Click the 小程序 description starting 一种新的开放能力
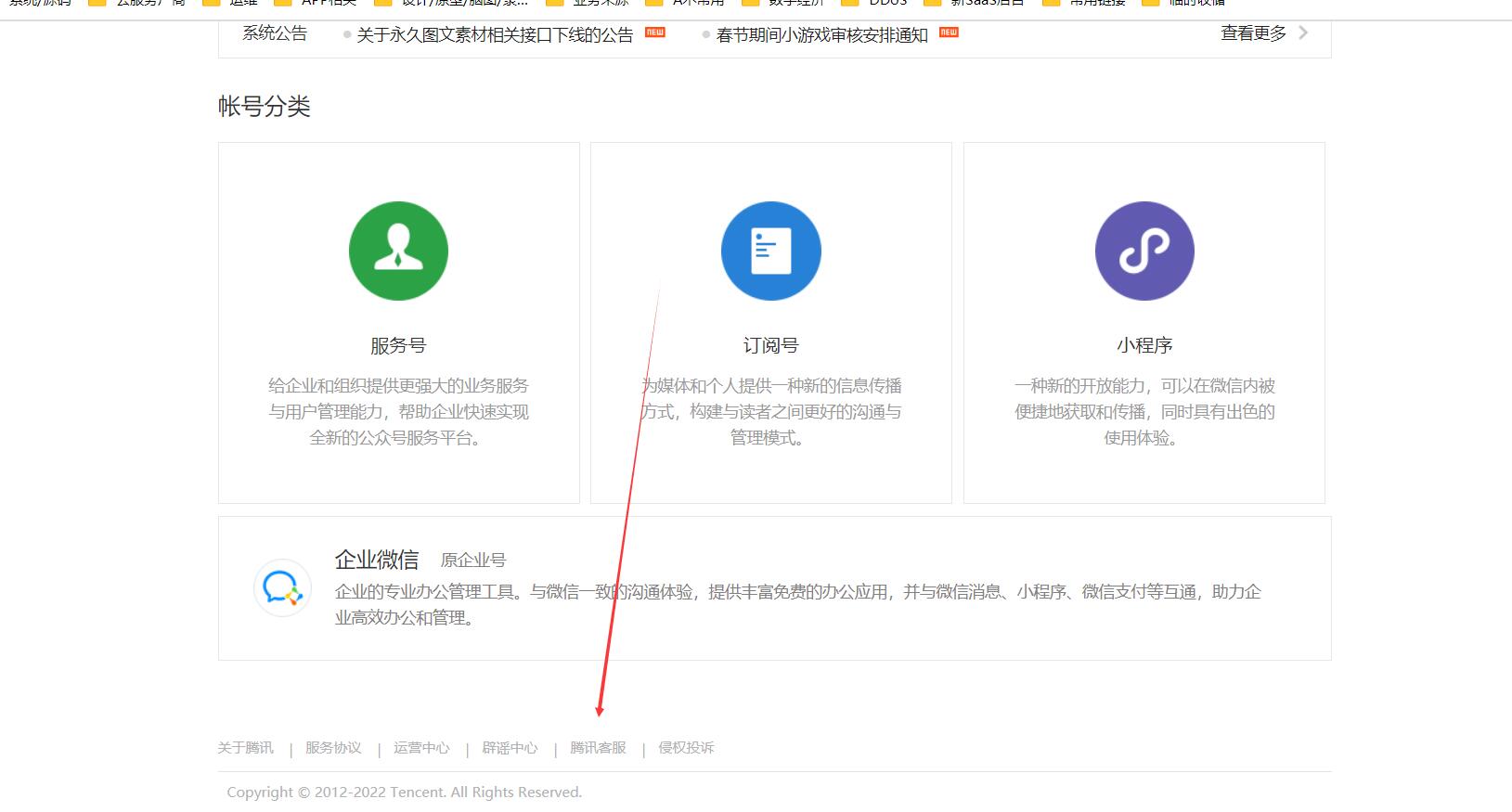 click(x=1144, y=411)
